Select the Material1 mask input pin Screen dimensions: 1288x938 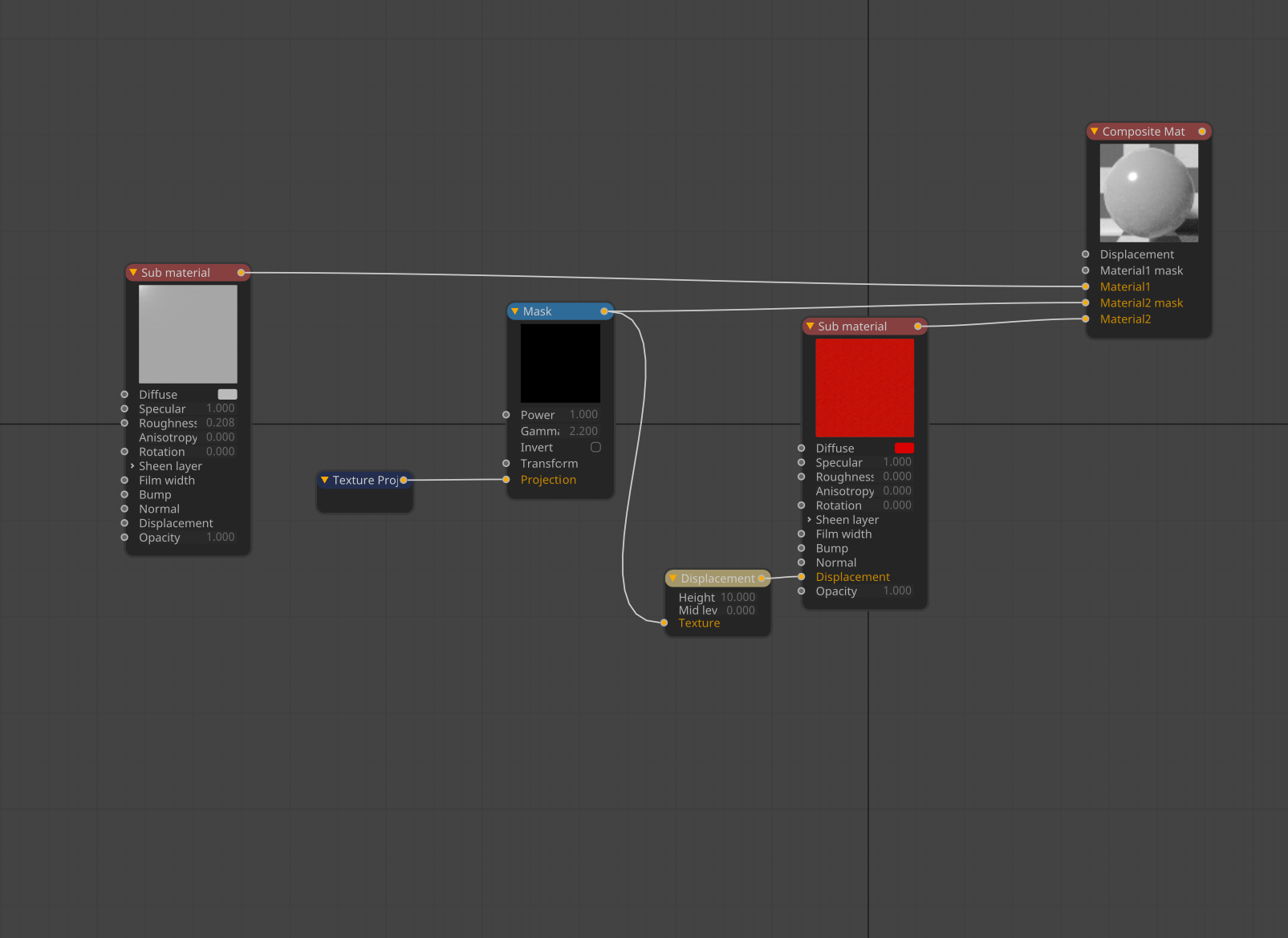coord(1086,270)
